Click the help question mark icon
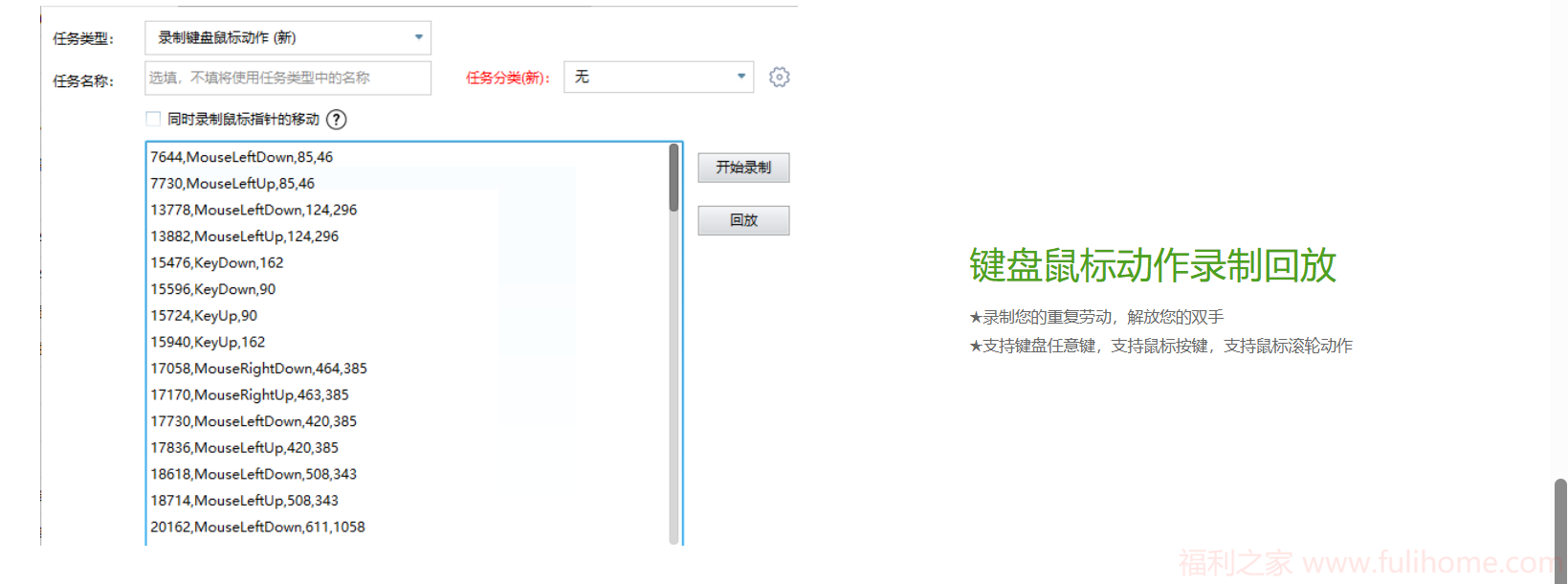Image resolution: width=1568 pixels, height=584 pixels. 336,120
